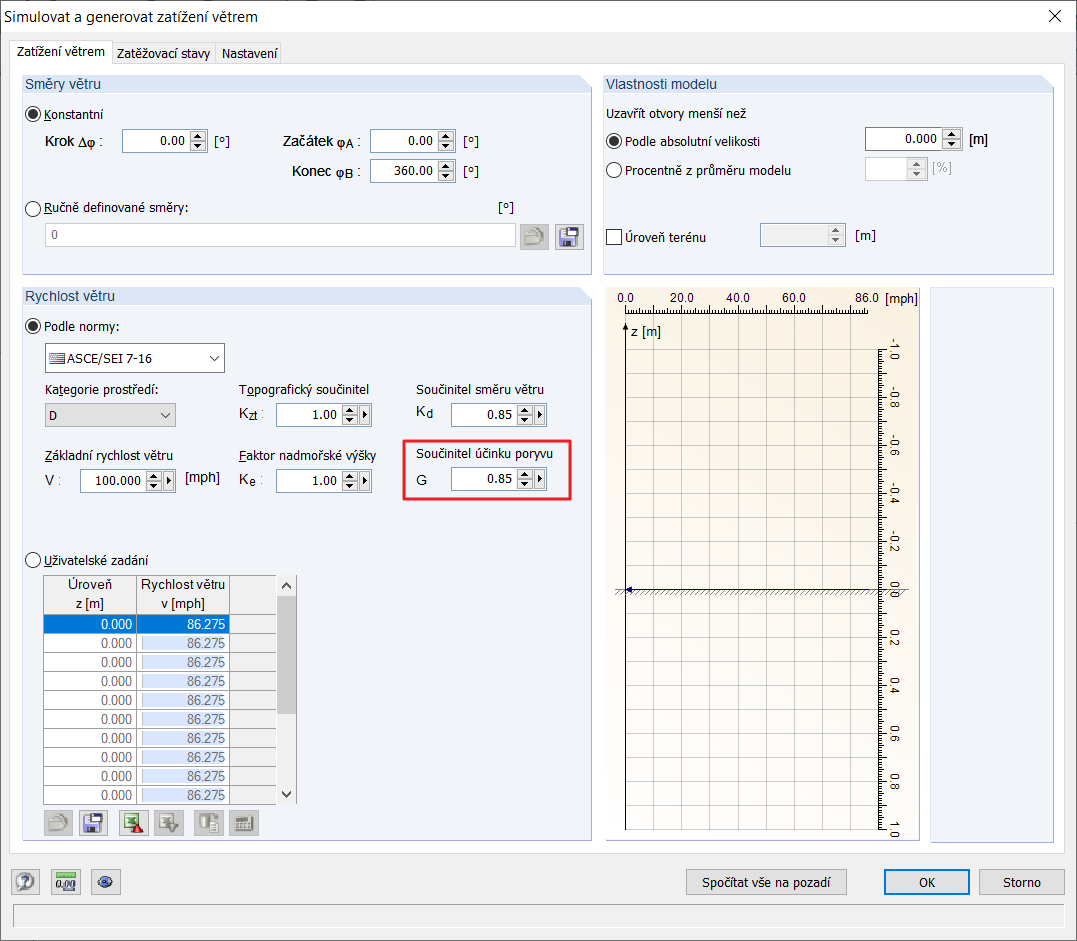Image resolution: width=1077 pixels, height=941 pixels.
Task: Adjust Kzt topographic factor spinner
Action: point(350,415)
